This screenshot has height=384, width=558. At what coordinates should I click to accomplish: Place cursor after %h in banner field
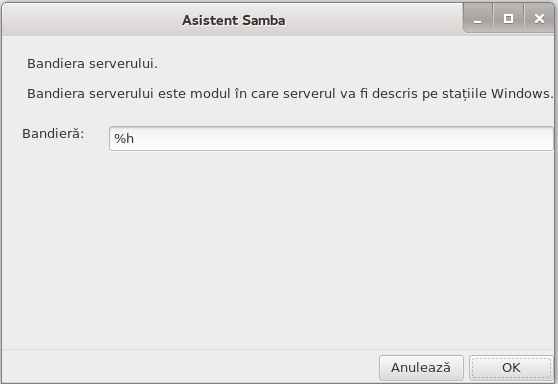tap(136, 138)
